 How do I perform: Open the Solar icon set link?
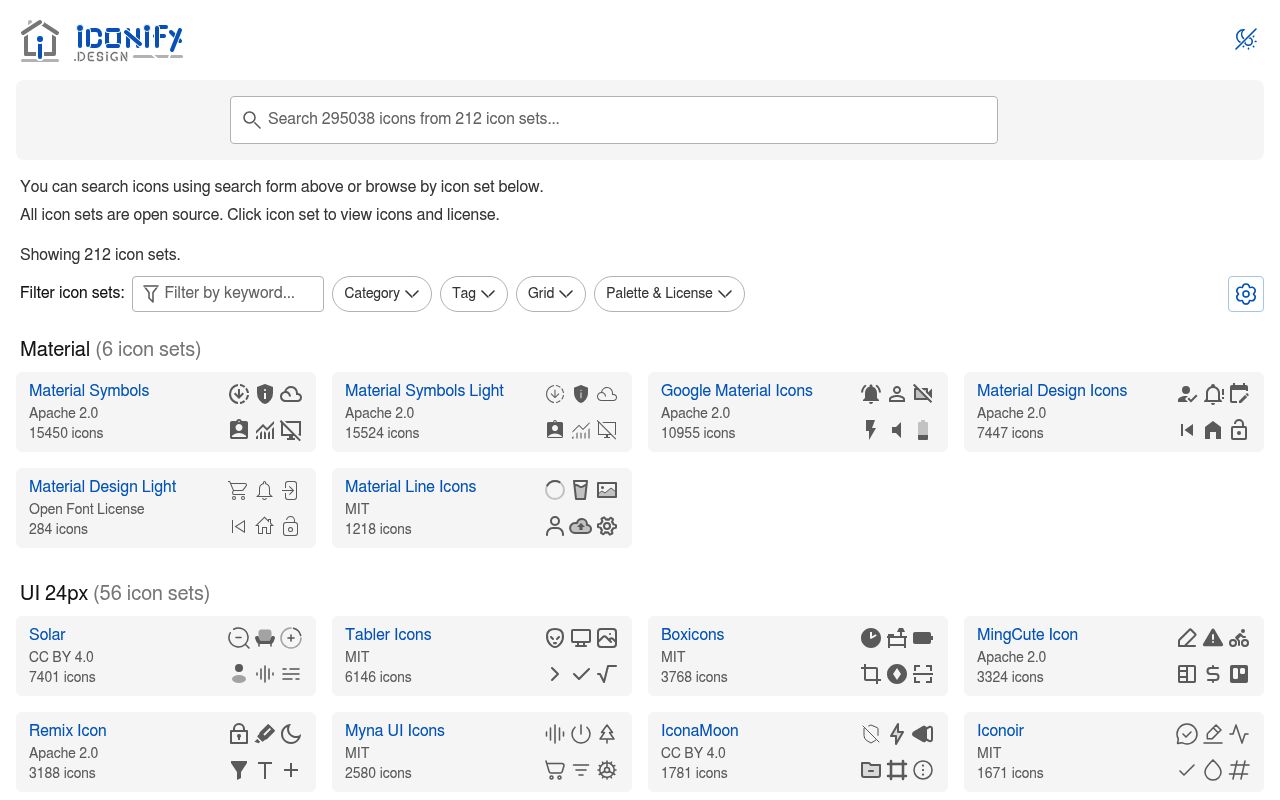click(x=47, y=635)
